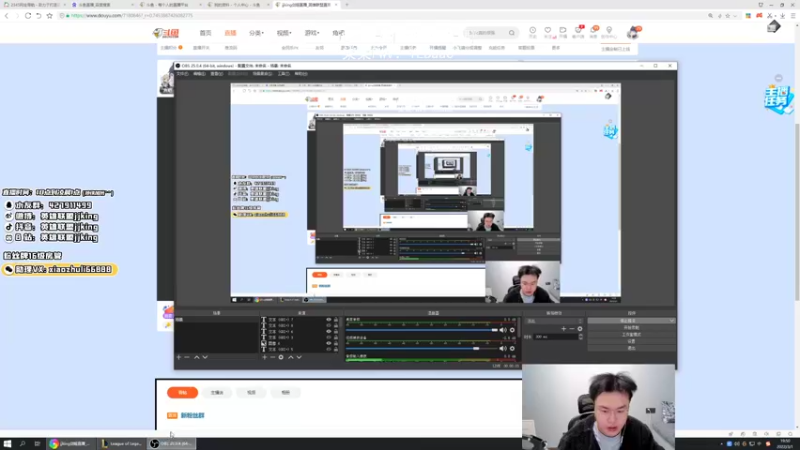
Task: Toggle visibility of second text source
Action: point(329,326)
